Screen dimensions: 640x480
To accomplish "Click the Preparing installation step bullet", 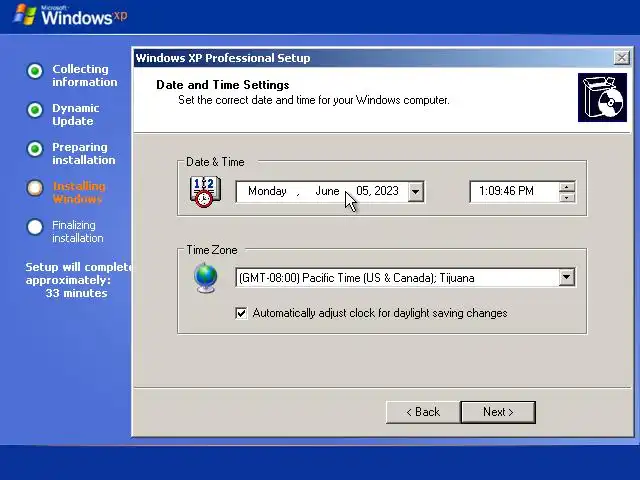I will pyautogui.click(x=35, y=149).
